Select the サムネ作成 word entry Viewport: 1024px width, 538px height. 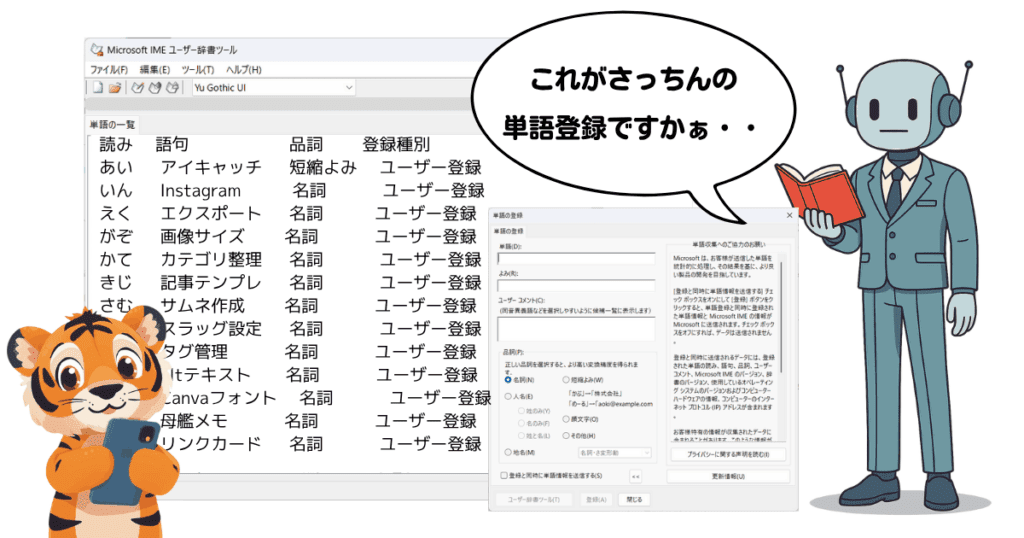[x=202, y=306]
